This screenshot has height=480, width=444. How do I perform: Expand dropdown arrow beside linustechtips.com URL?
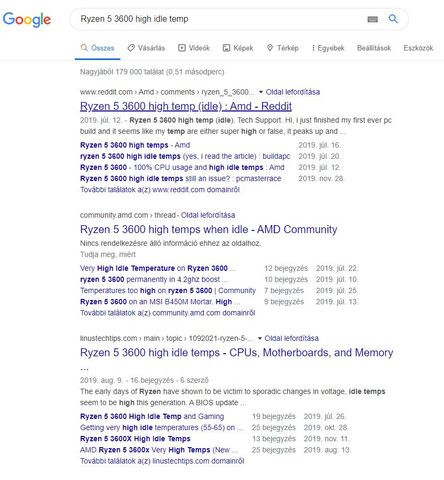[x=260, y=338]
